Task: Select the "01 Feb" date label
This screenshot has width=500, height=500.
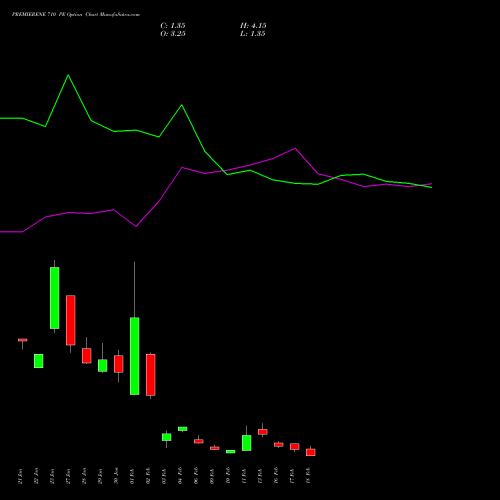Action: pos(132,476)
